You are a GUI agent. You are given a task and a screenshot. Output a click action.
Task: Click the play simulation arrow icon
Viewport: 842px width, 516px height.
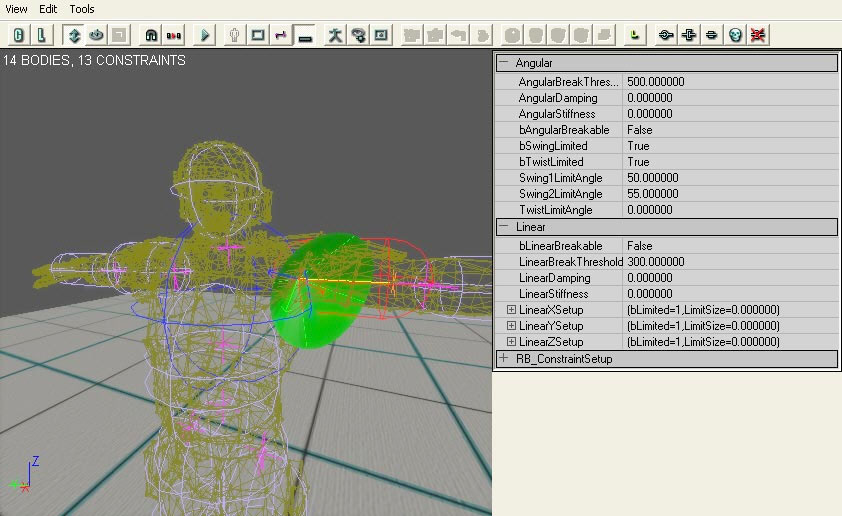pyautogui.click(x=205, y=35)
